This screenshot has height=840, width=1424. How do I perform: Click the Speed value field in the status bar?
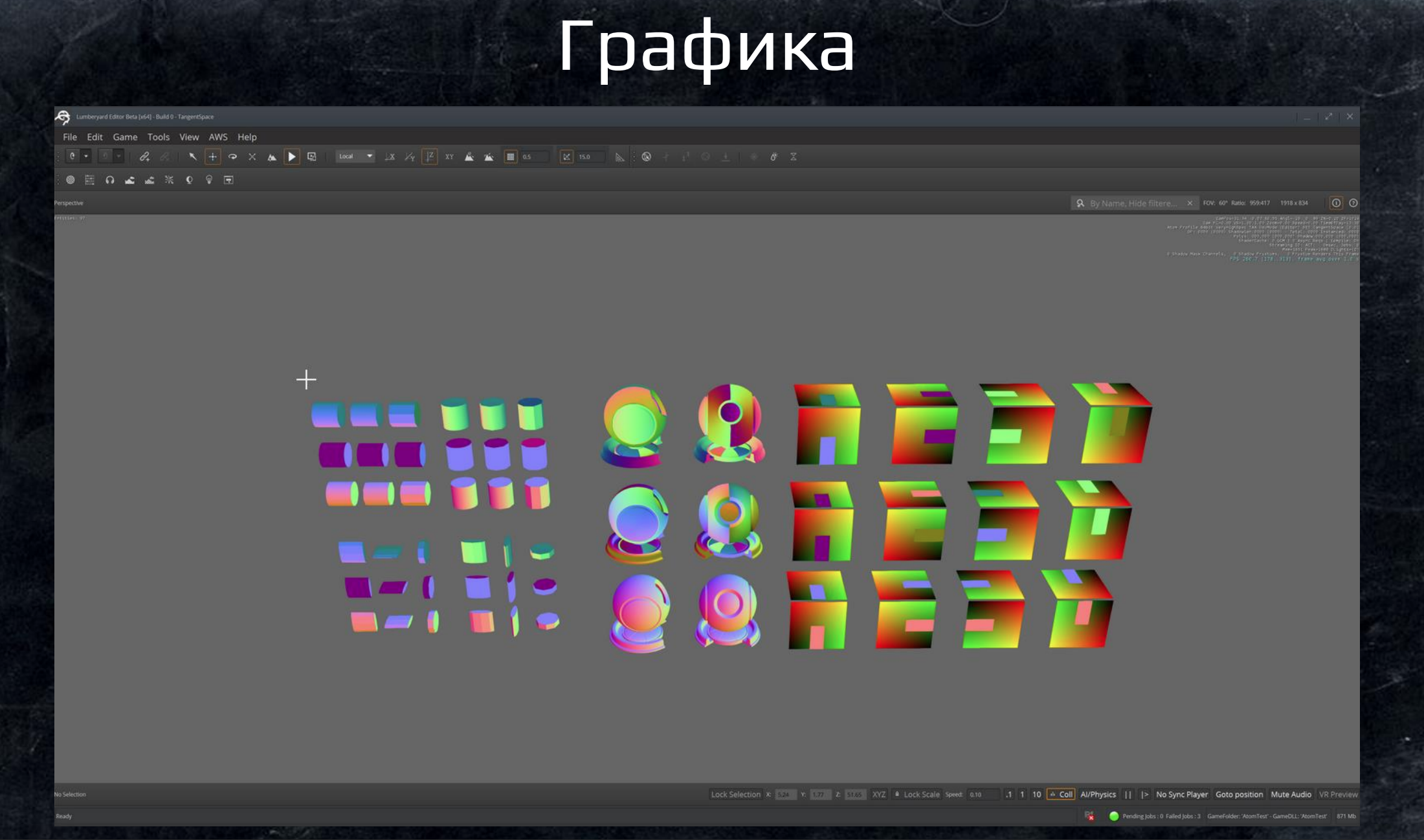[x=984, y=794]
